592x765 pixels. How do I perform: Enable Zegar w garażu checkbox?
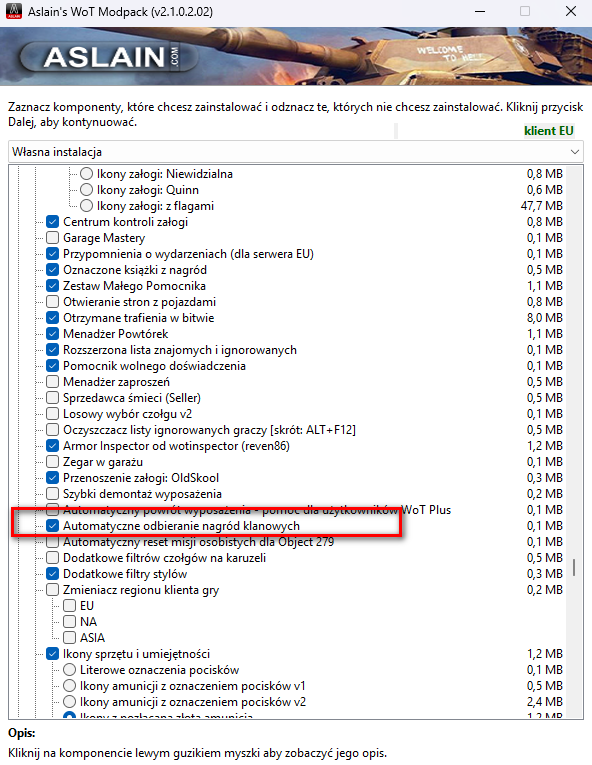(x=53, y=462)
